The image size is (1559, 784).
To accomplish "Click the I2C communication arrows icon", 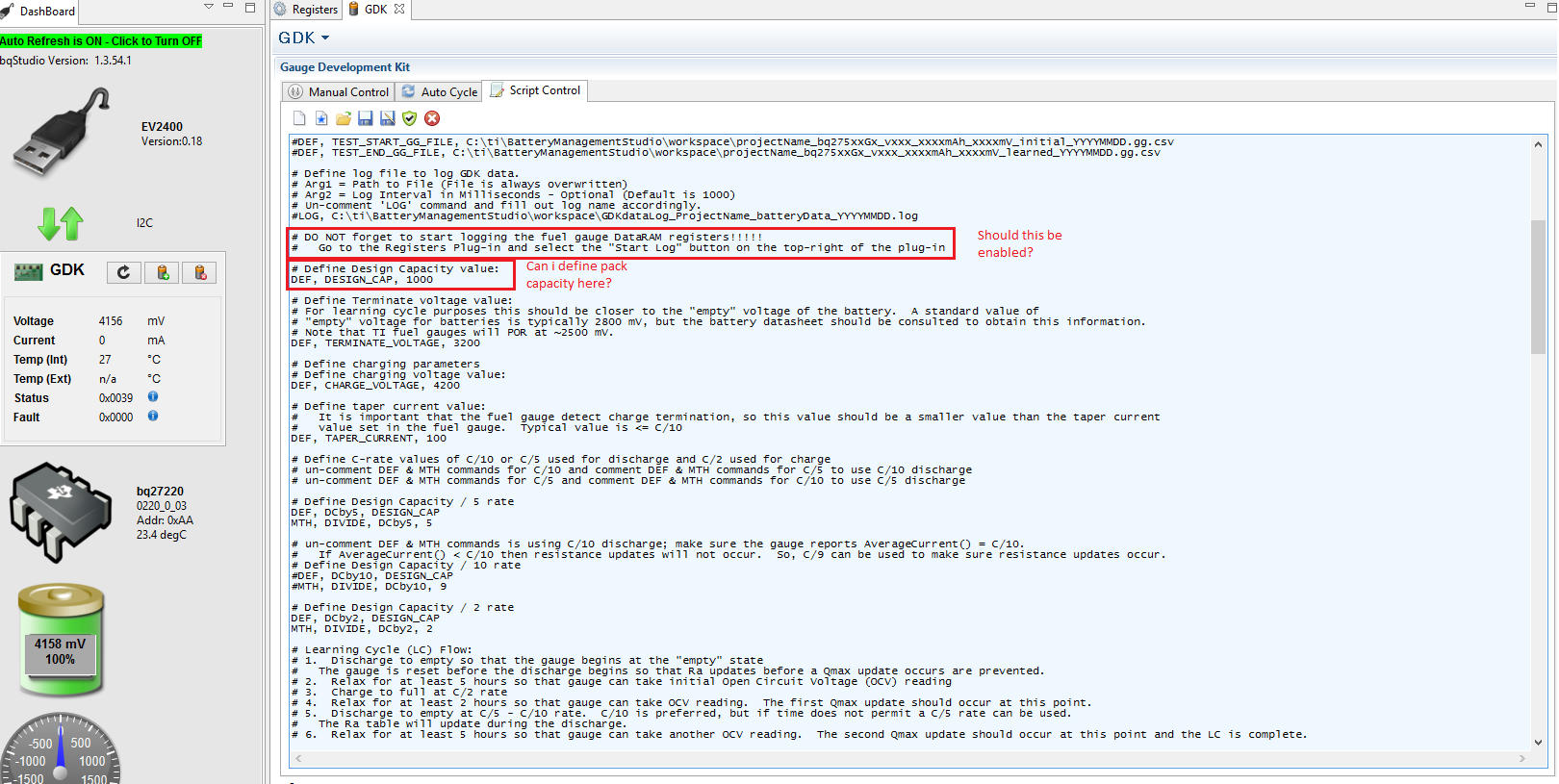I will pyautogui.click(x=61, y=223).
